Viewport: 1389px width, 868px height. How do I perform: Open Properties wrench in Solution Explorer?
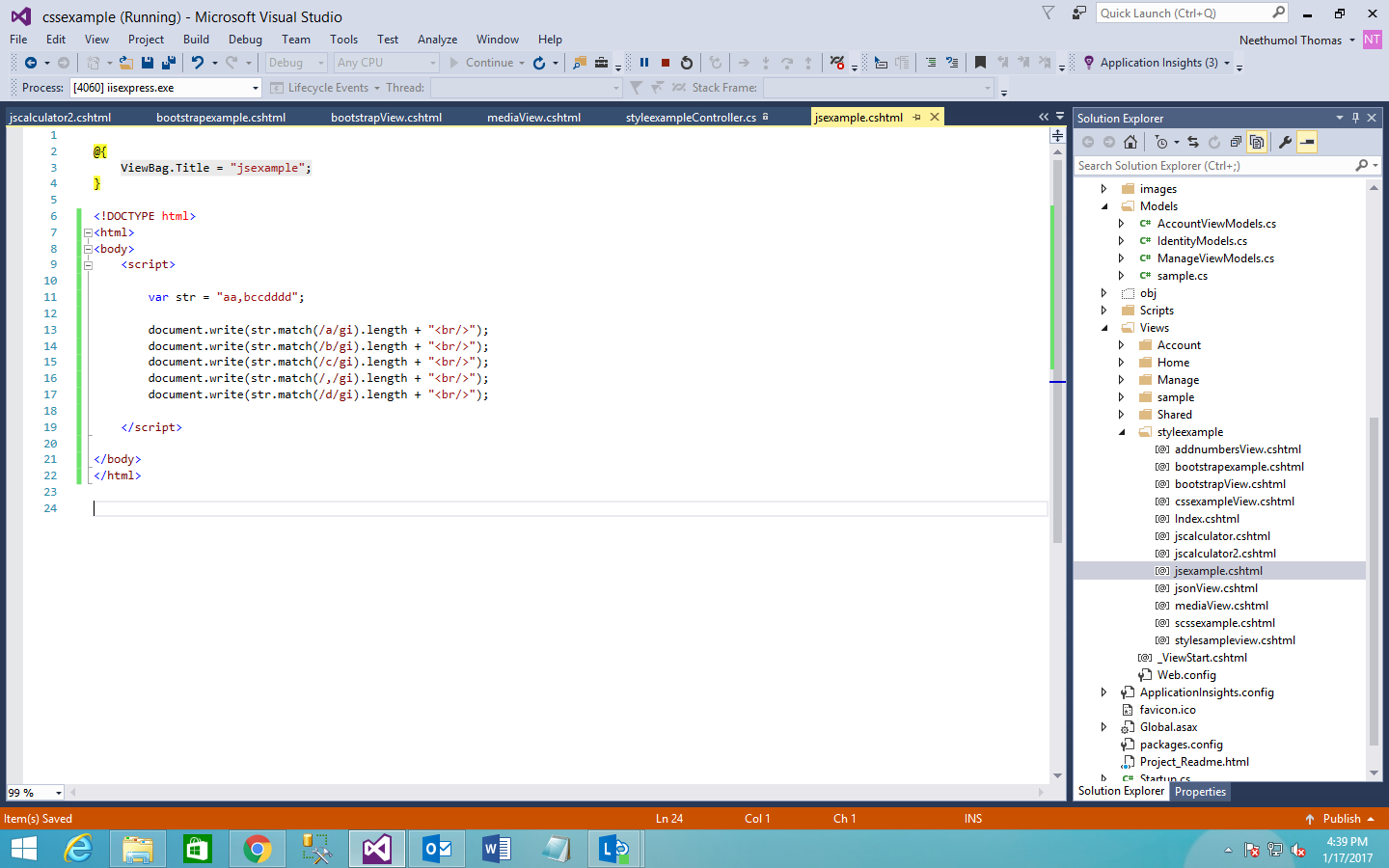coord(1285,142)
